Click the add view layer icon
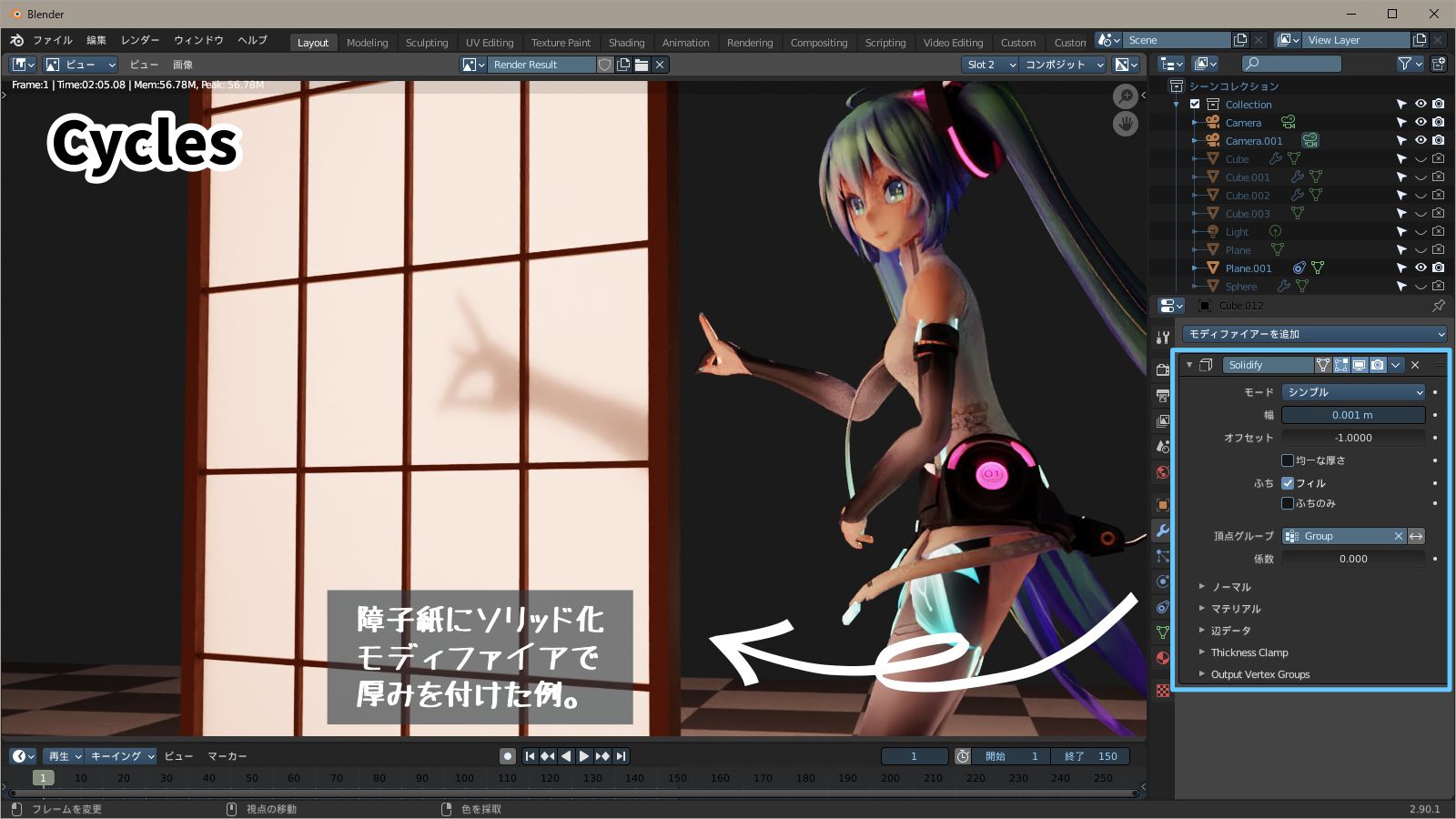1456x819 pixels. [1420, 40]
